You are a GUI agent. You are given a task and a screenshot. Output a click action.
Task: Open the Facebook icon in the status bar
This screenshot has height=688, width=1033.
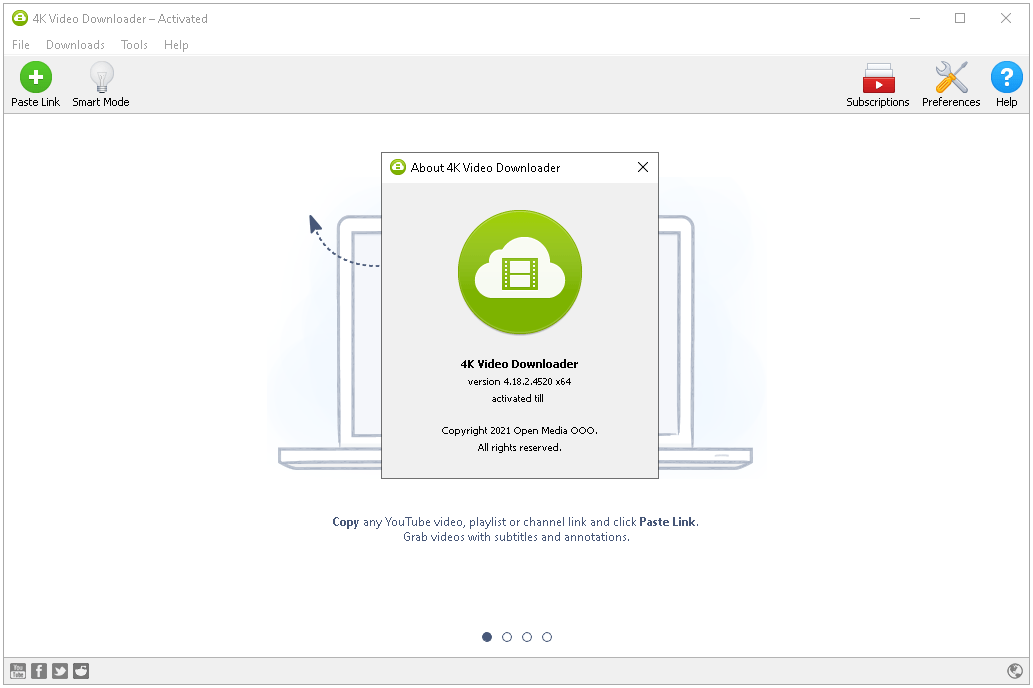(39, 671)
